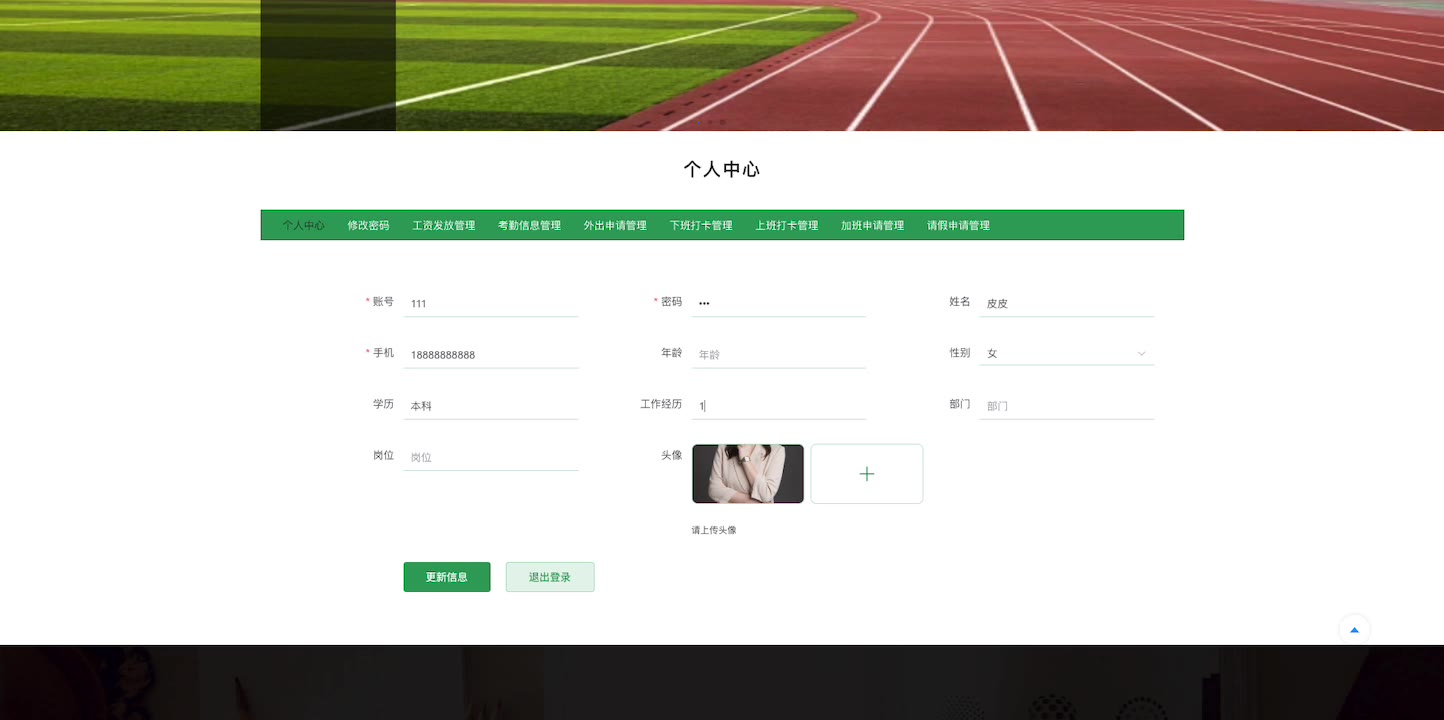1444x720 pixels.
Task: Click the 退出登录 button
Action: coord(550,577)
